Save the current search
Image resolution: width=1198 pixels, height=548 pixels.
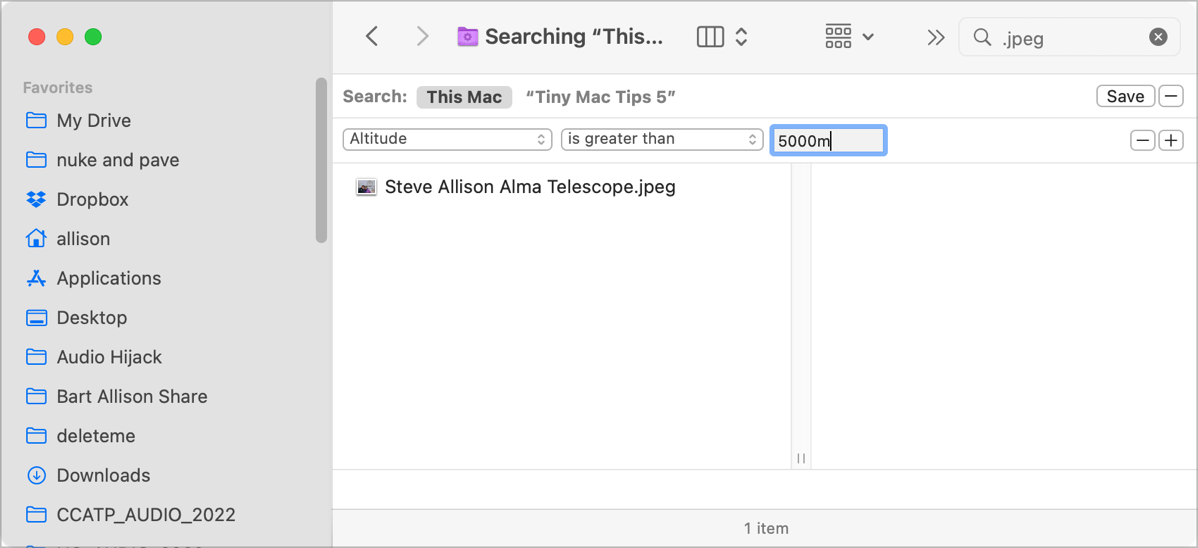coord(1125,96)
